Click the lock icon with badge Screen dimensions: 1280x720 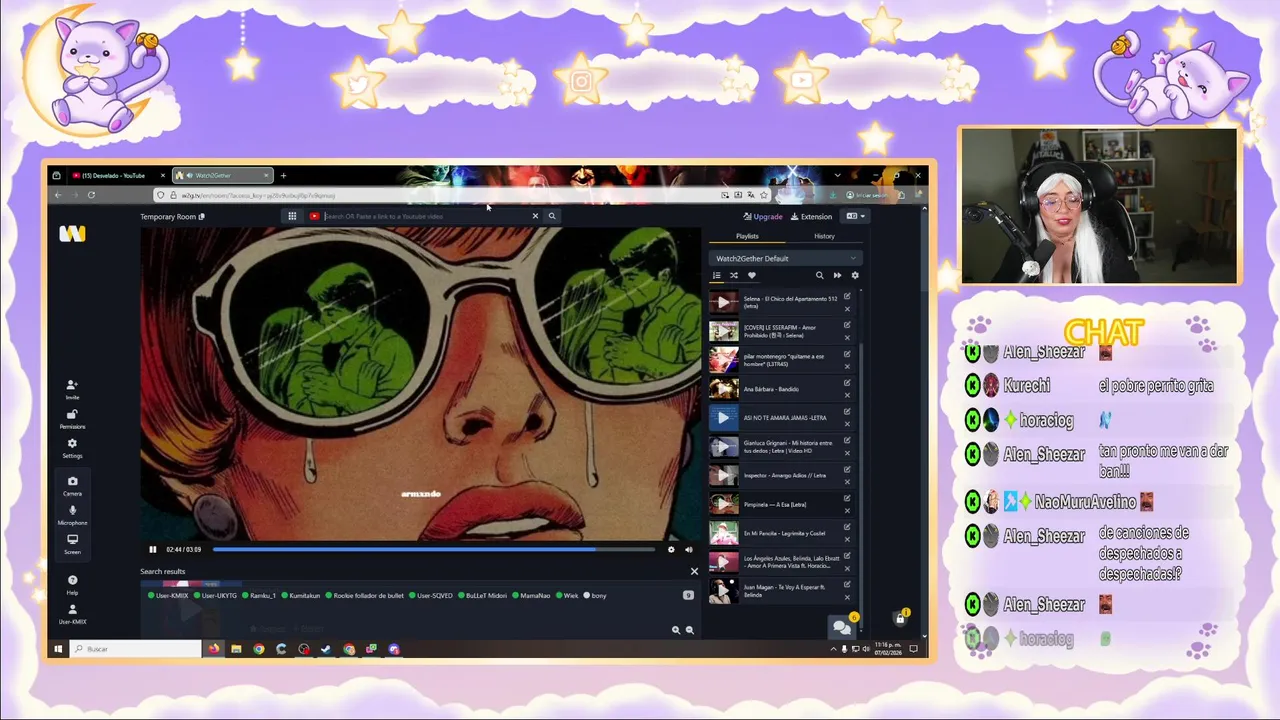coord(900,618)
